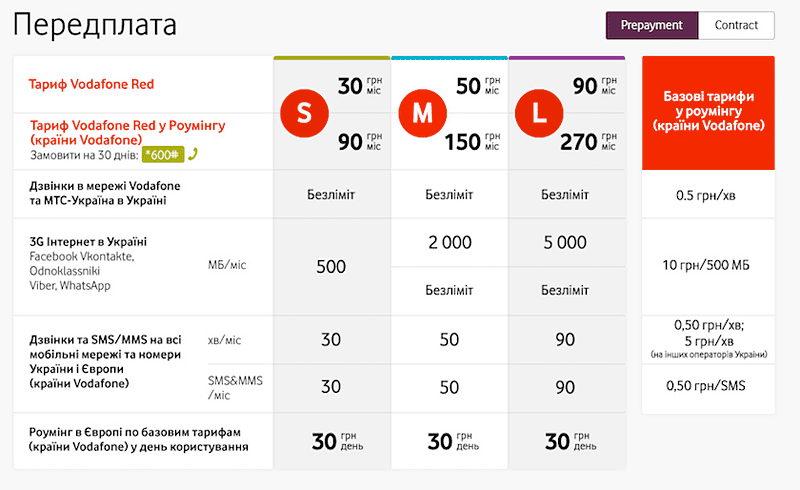Click the red L plan circle icon
800x490 pixels.
coord(540,114)
